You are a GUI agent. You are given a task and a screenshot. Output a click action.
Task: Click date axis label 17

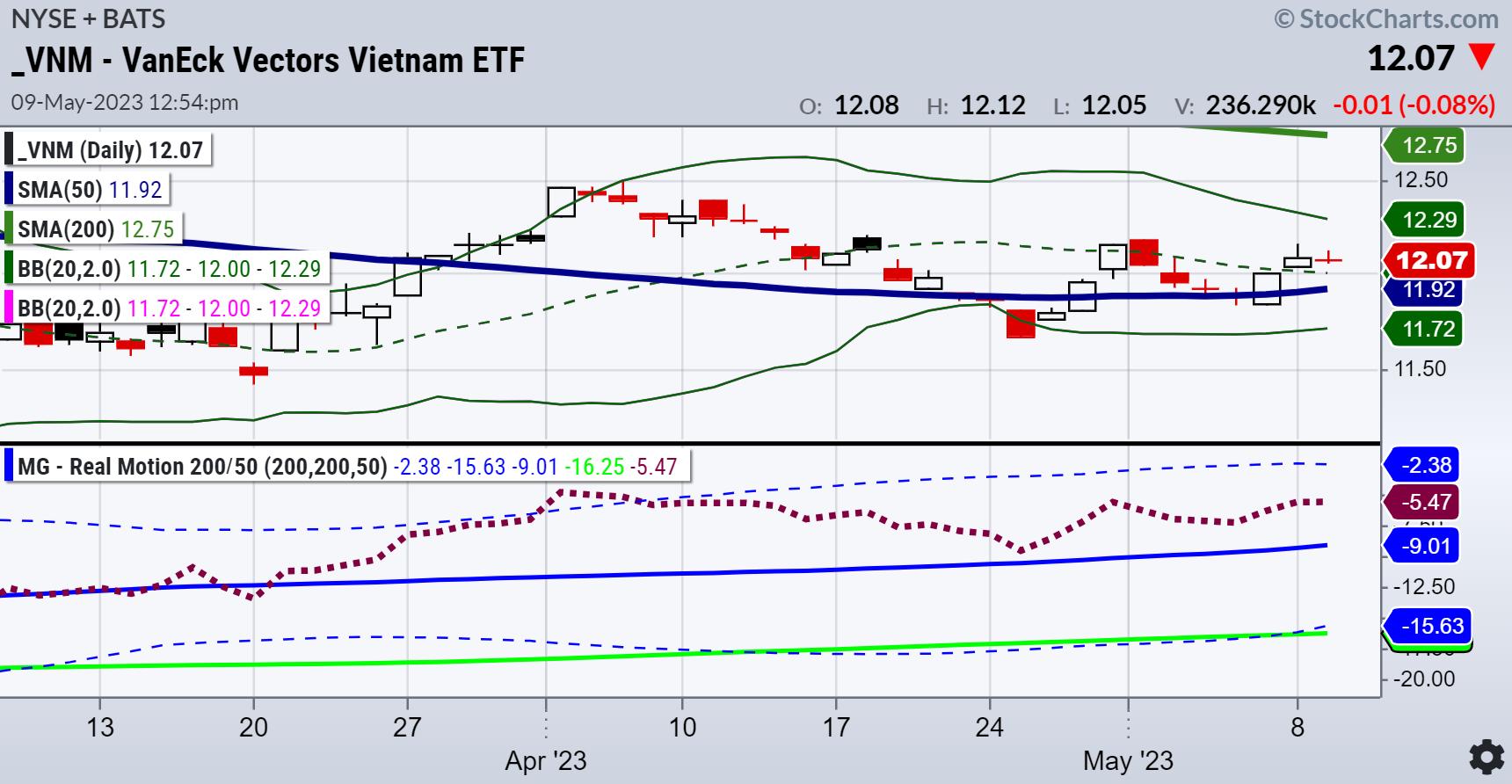click(x=836, y=728)
